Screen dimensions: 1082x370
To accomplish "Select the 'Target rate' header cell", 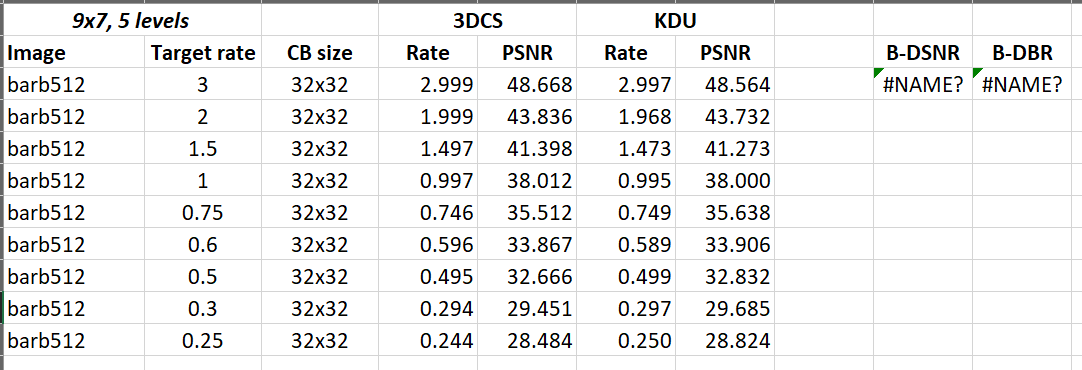I will (202, 52).
